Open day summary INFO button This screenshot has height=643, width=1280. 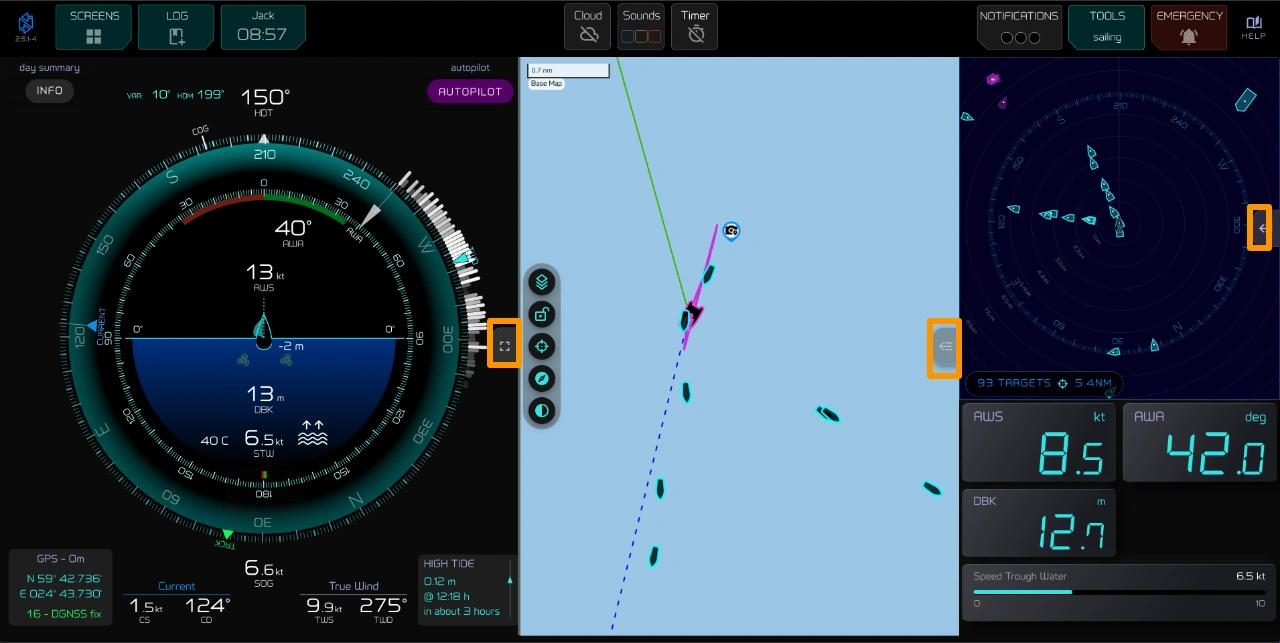pos(50,90)
